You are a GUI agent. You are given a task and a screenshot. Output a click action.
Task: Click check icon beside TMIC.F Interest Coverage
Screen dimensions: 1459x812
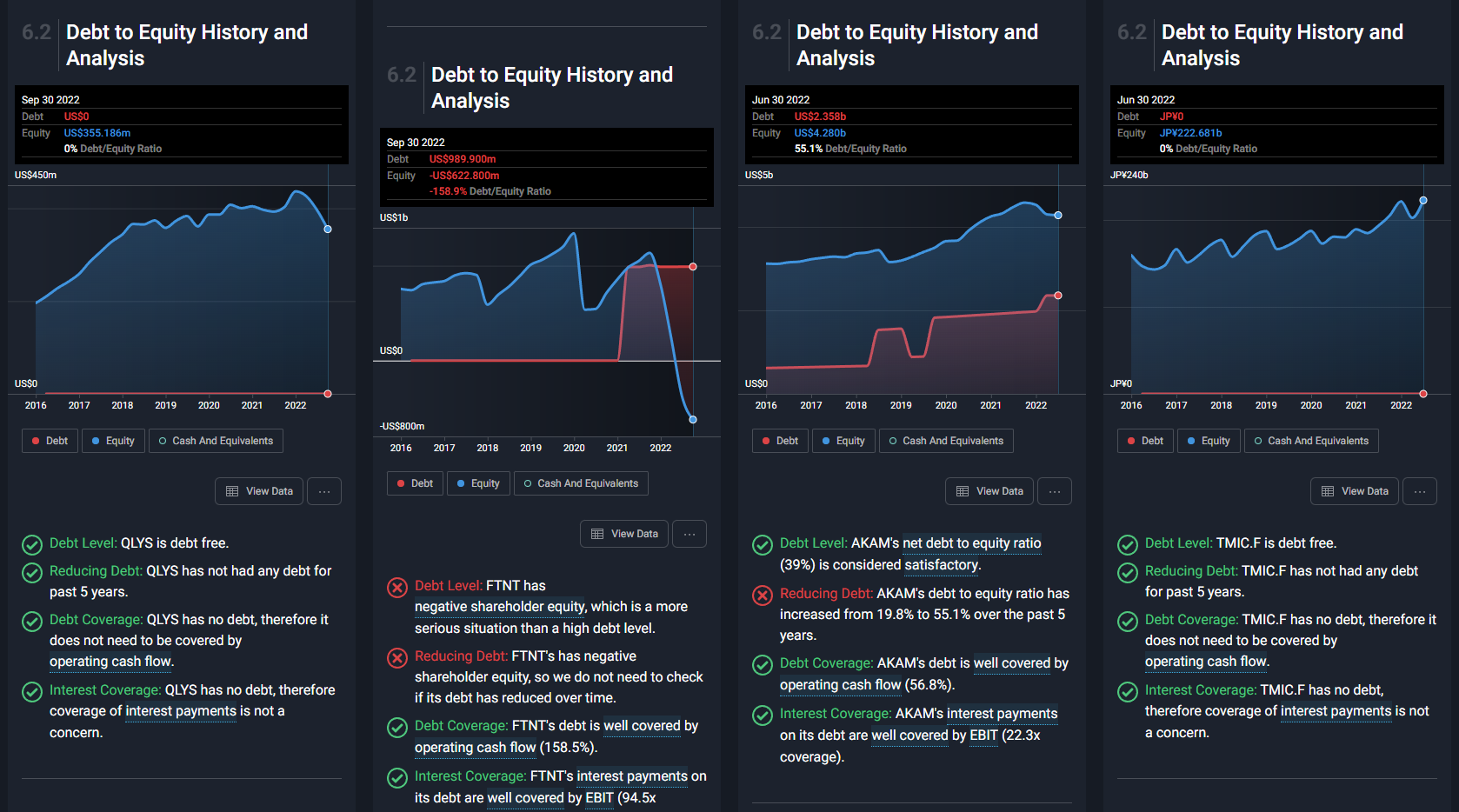pos(1128,692)
